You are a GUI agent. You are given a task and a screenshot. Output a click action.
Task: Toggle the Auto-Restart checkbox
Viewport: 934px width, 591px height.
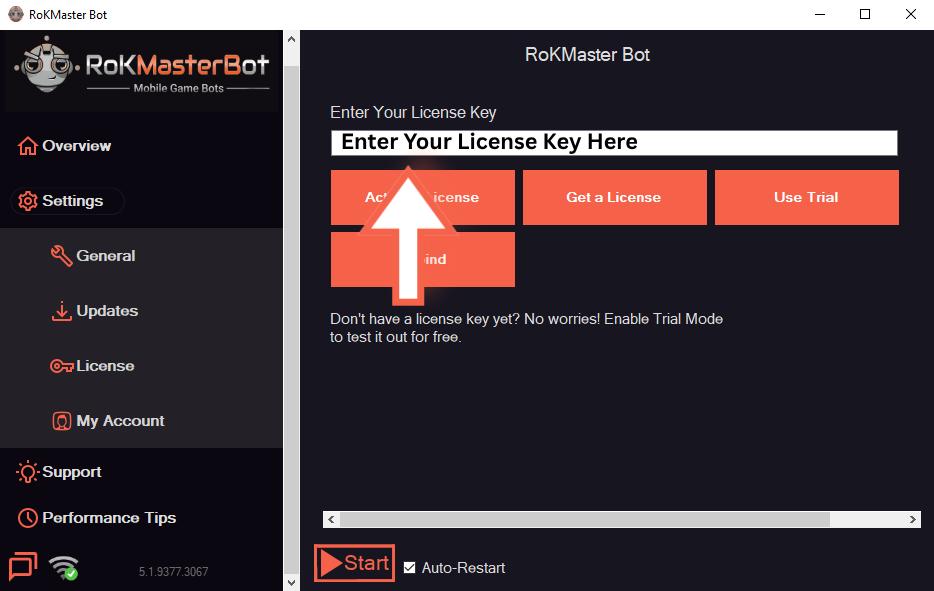pos(409,568)
